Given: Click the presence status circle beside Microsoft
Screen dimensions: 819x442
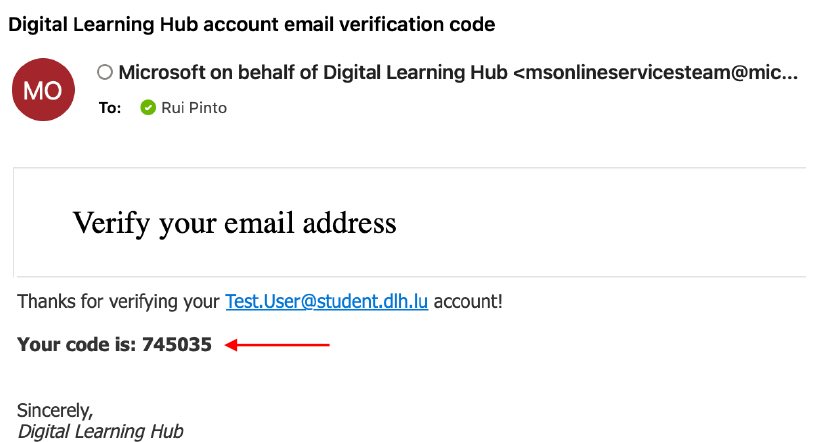Looking at the screenshot, I should [x=105, y=72].
